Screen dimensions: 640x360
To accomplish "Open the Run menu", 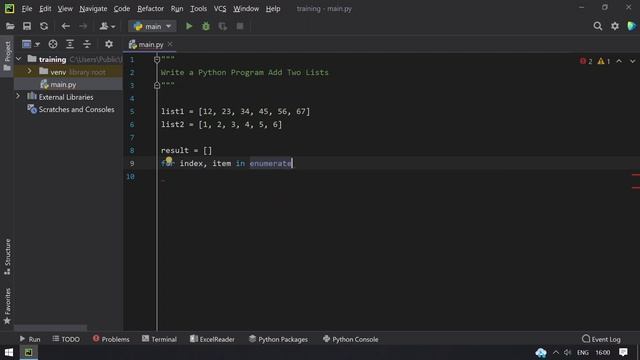I will click(x=177, y=9).
